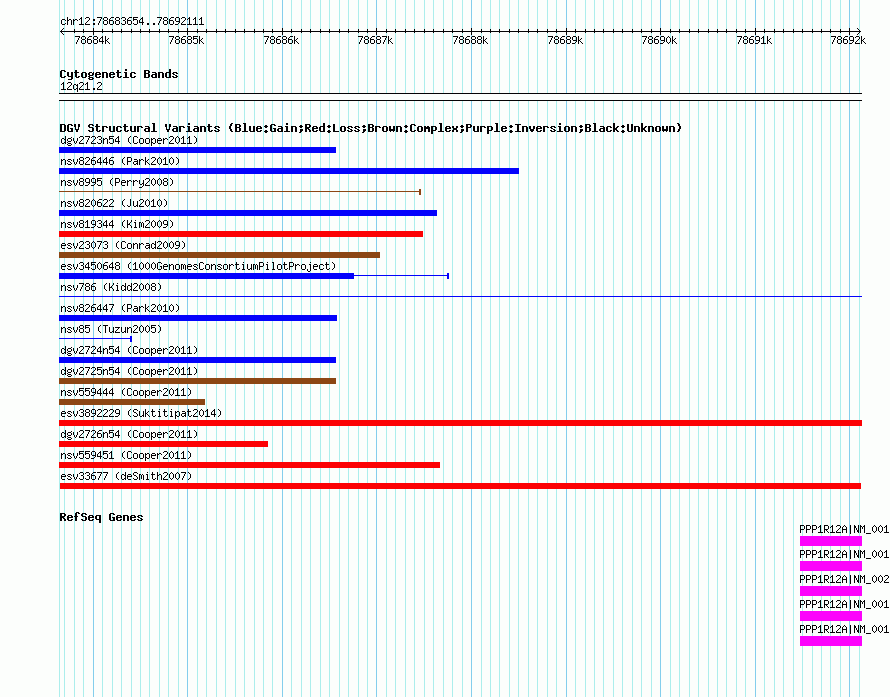Viewport: 890px width, 697px height.
Task: Click the 78692k ruler position
Action: pyautogui.click(x=848, y=40)
